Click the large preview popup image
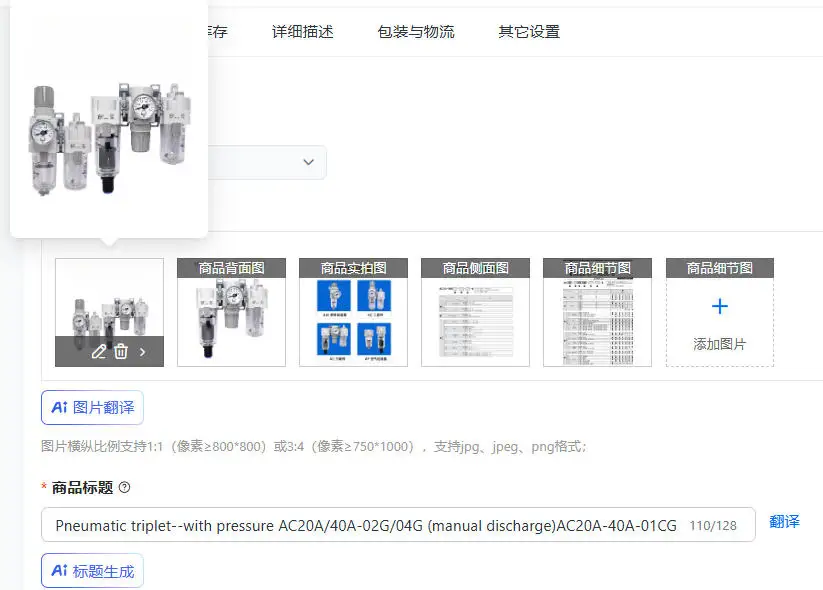The height and width of the screenshot is (590, 823). (x=109, y=139)
